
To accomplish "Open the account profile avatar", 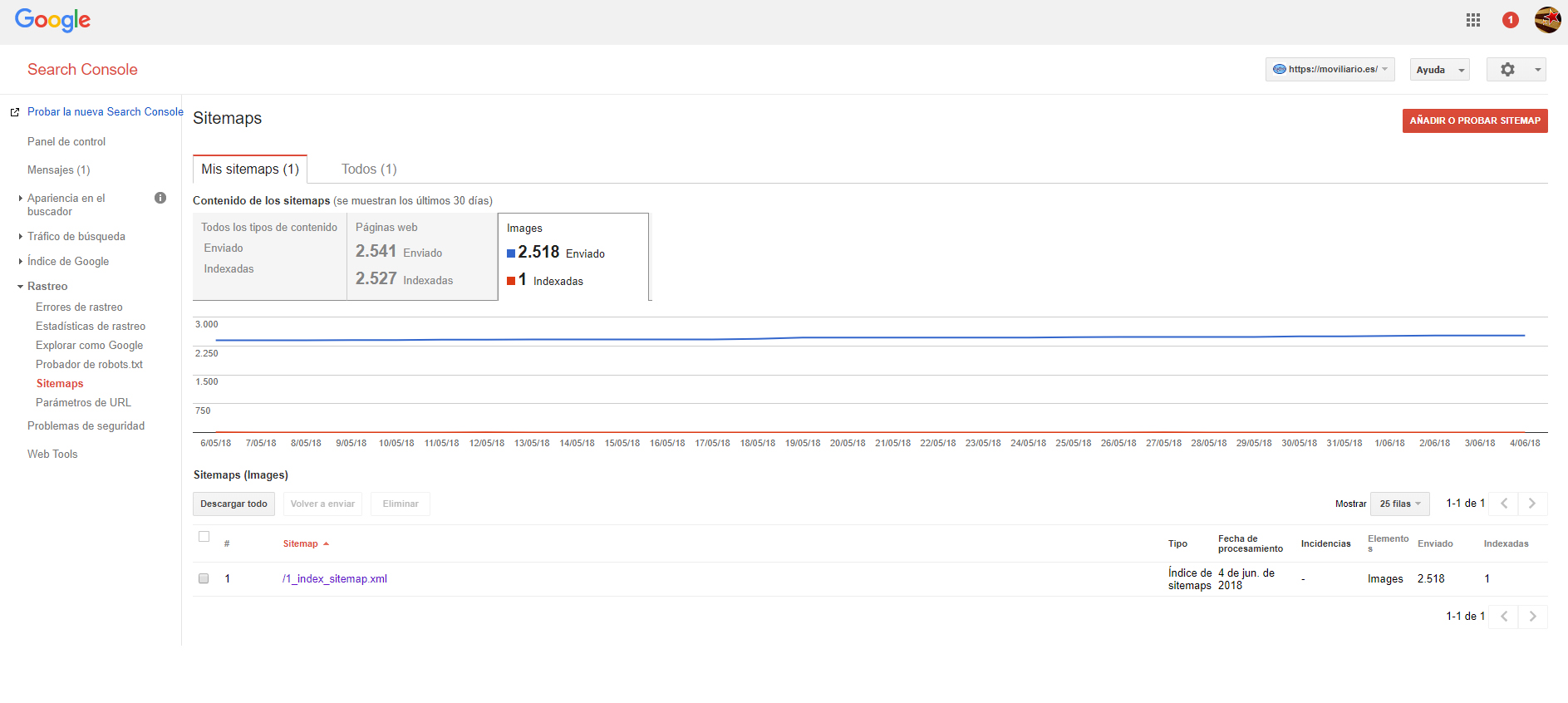I will click(x=1547, y=19).
